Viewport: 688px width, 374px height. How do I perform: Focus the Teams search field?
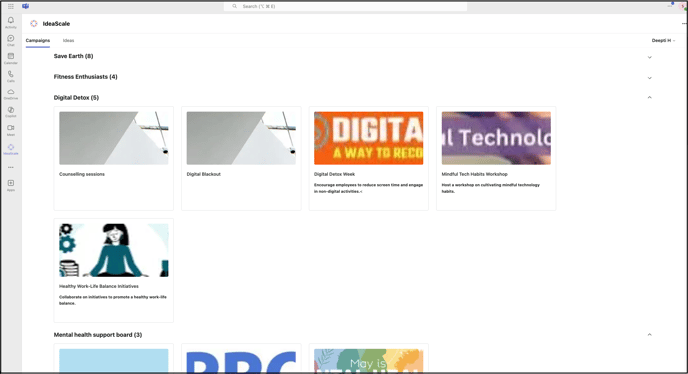point(345,6)
